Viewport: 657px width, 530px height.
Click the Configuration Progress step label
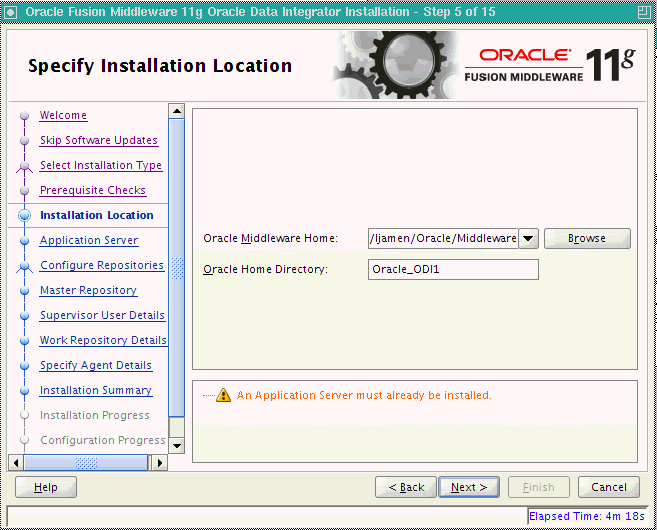[x=103, y=440]
